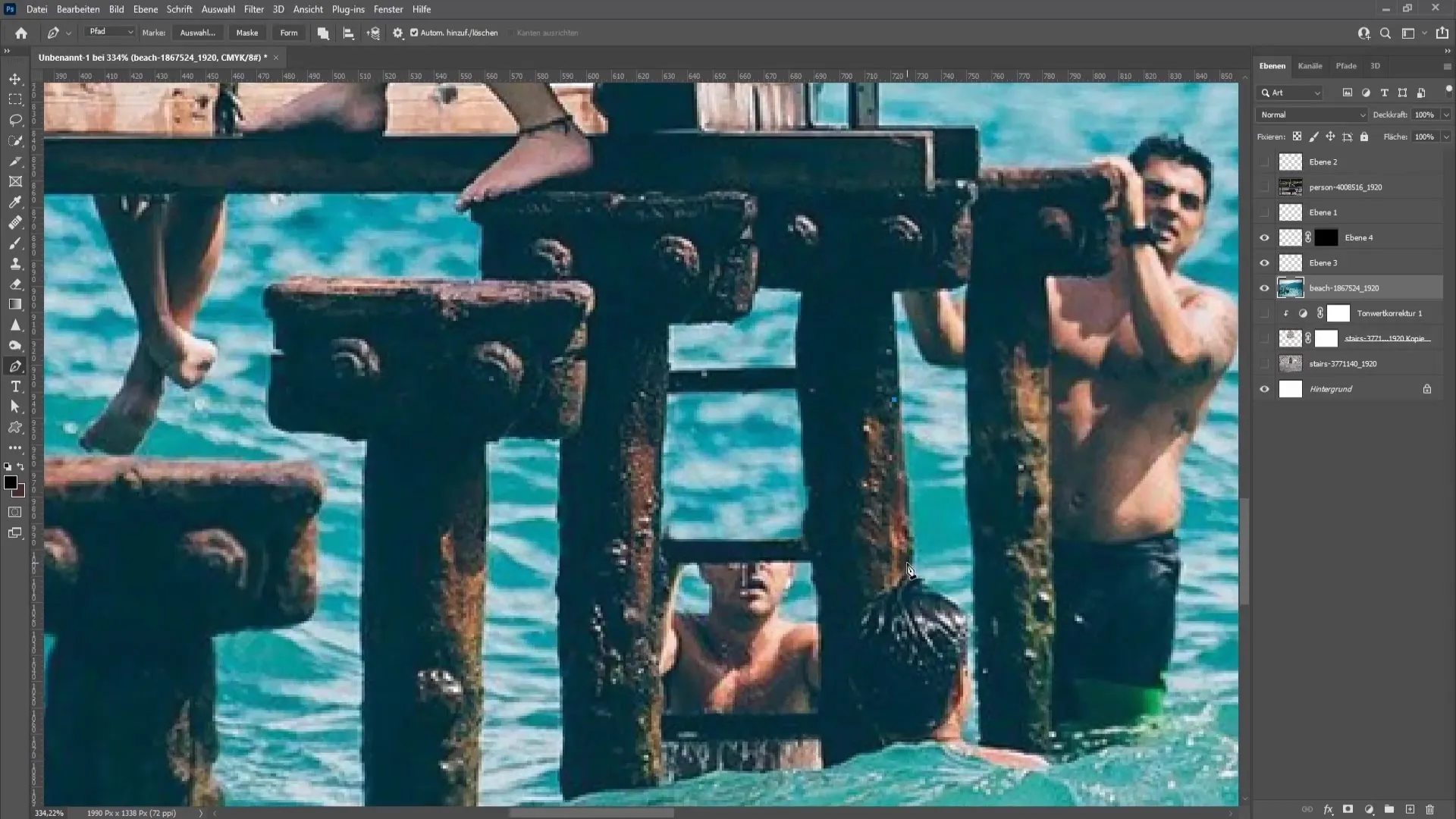Open the Ebenen blending mode dropdown

click(1313, 114)
